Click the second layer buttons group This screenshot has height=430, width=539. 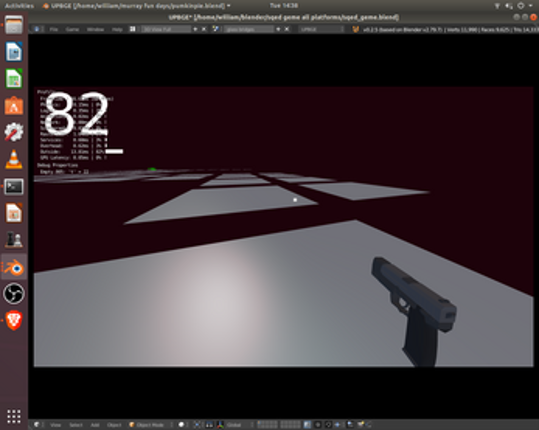(290, 425)
